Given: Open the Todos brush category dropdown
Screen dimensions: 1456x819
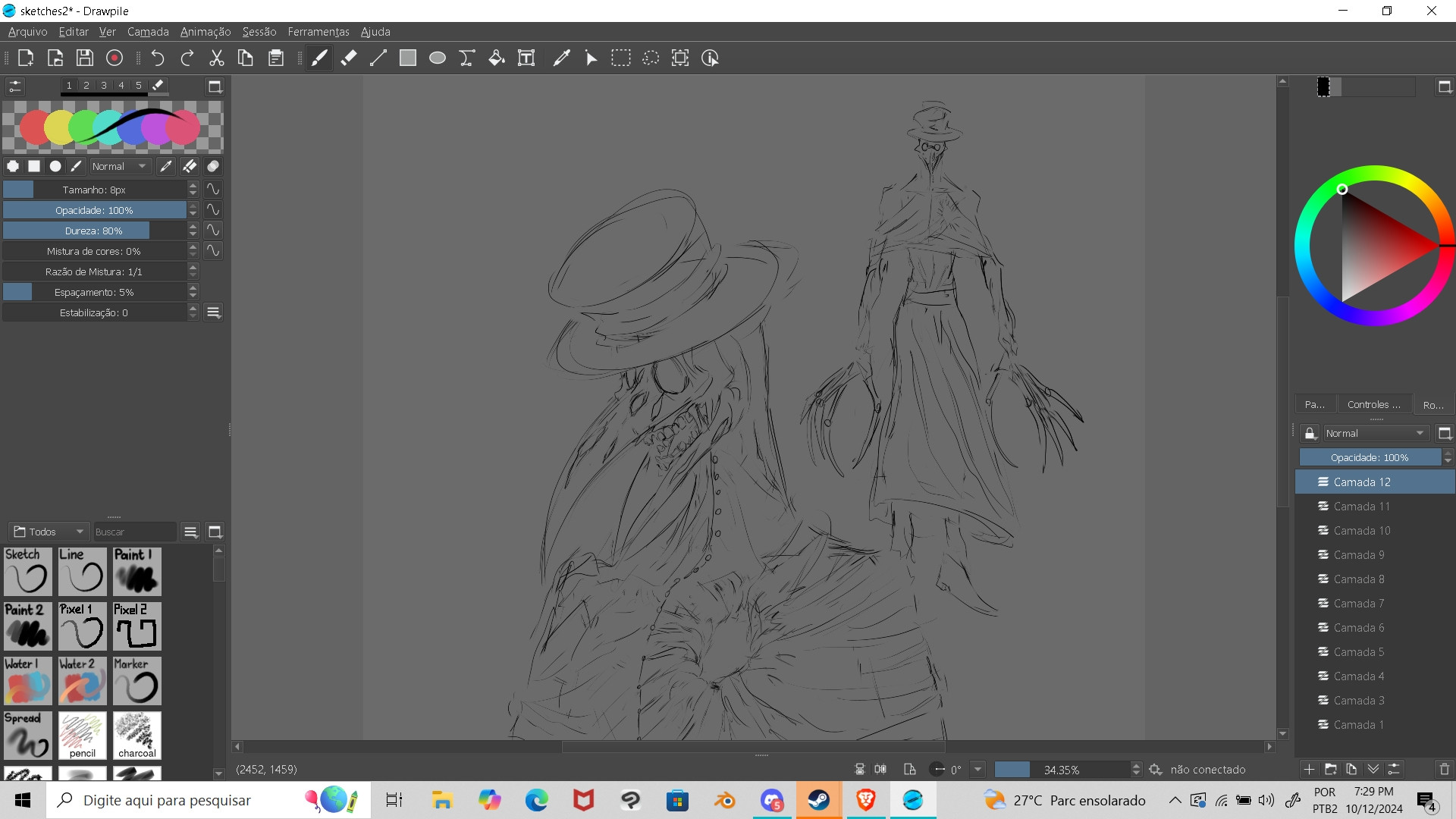Looking at the screenshot, I should [49, 532].
